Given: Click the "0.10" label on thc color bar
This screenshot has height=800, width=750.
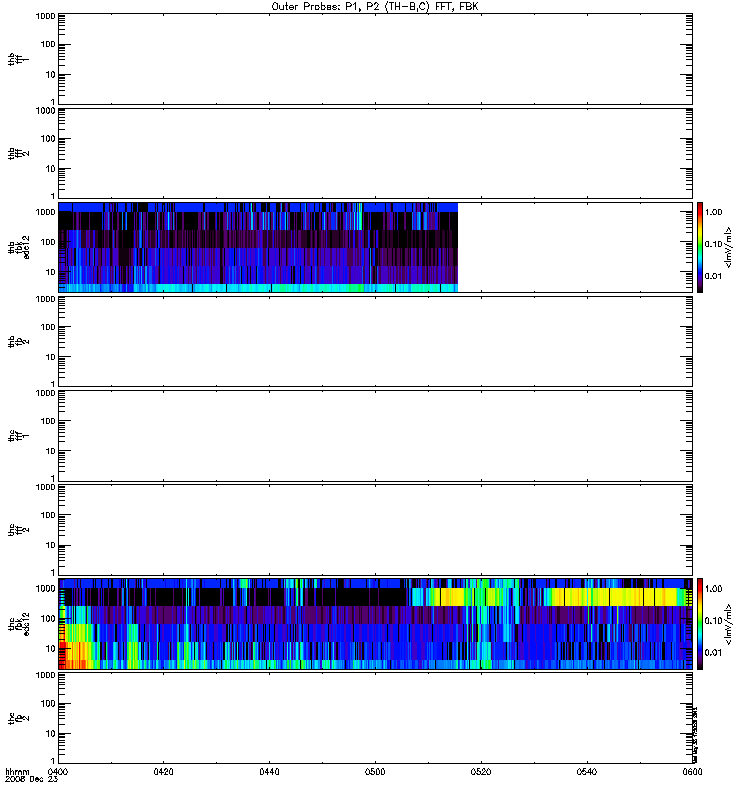Looking at the screenshot, I should [713, 621].
